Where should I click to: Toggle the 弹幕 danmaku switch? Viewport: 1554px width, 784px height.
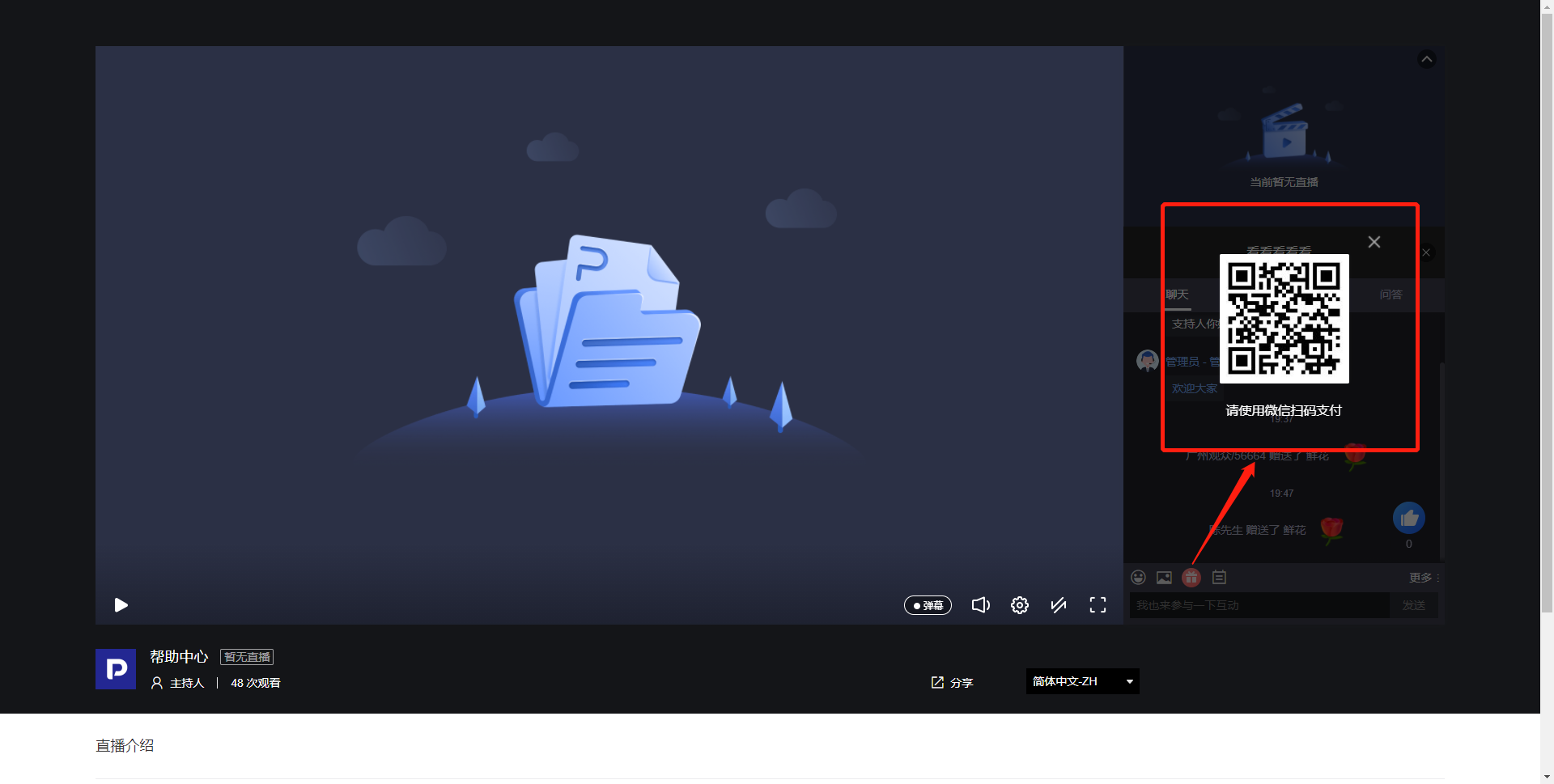(x=928, y=605)
